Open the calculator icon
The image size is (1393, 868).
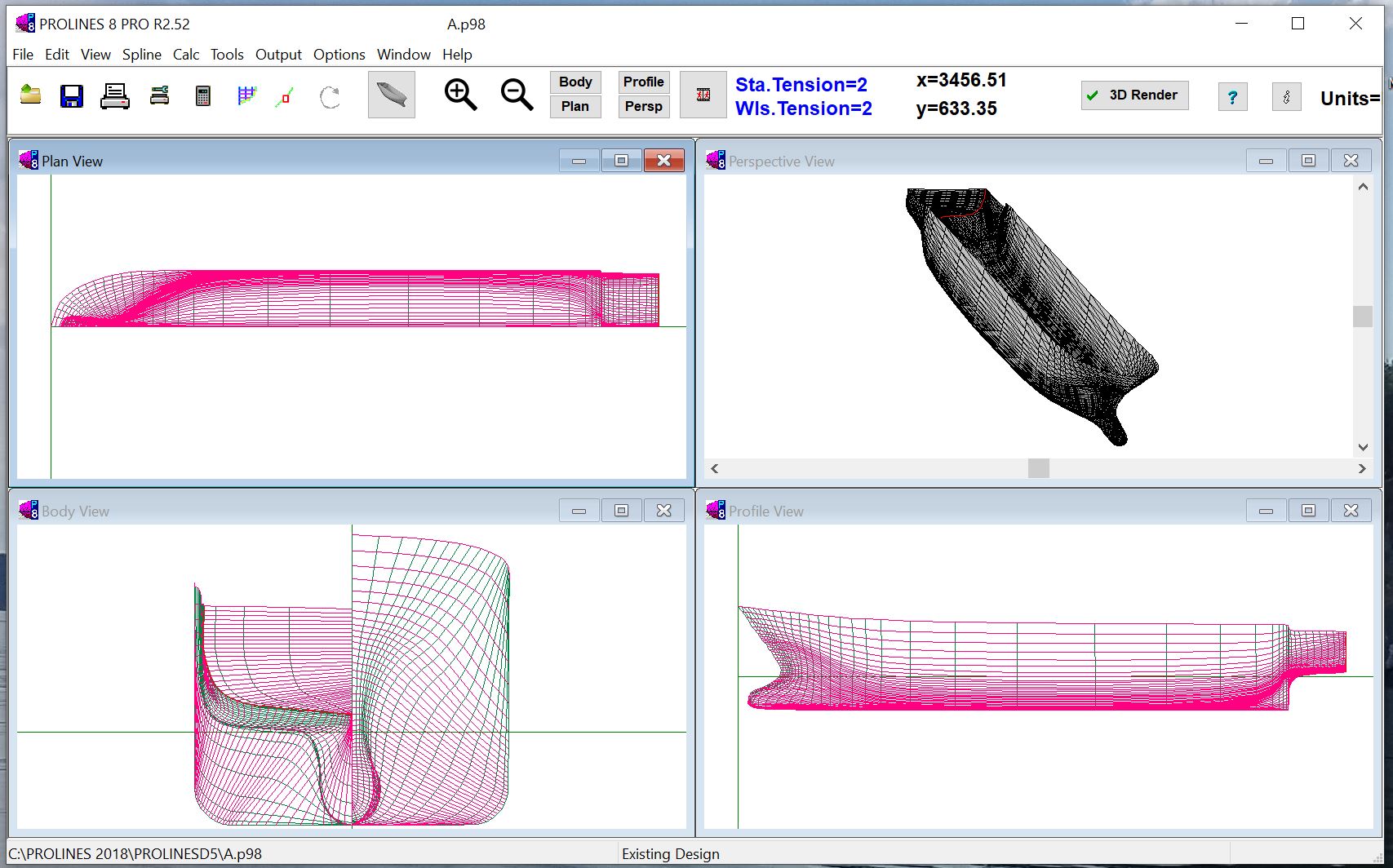pyautogui.click(x=203, y=96)
